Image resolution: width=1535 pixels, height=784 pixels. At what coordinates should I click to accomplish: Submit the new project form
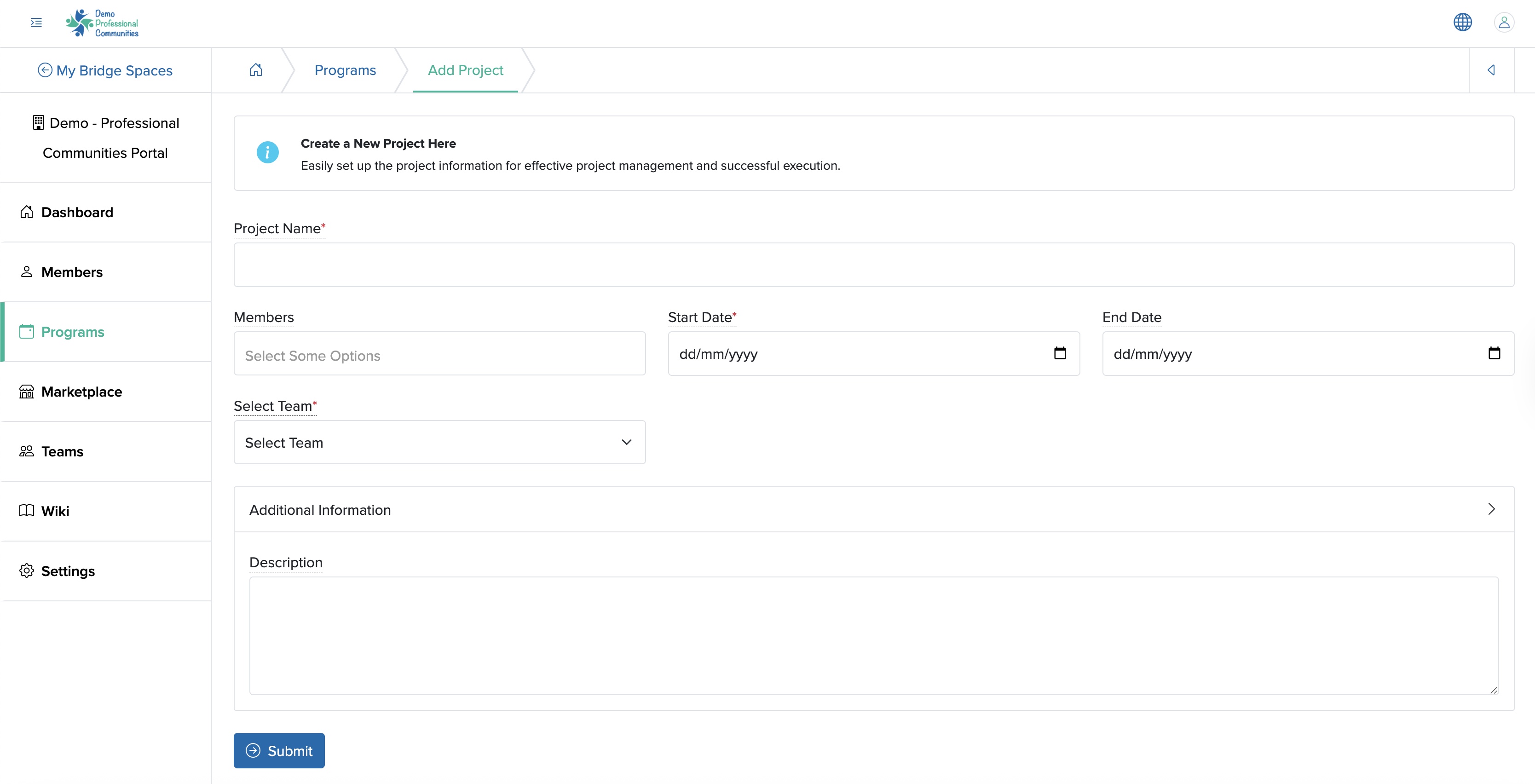(x=279, y=750)
